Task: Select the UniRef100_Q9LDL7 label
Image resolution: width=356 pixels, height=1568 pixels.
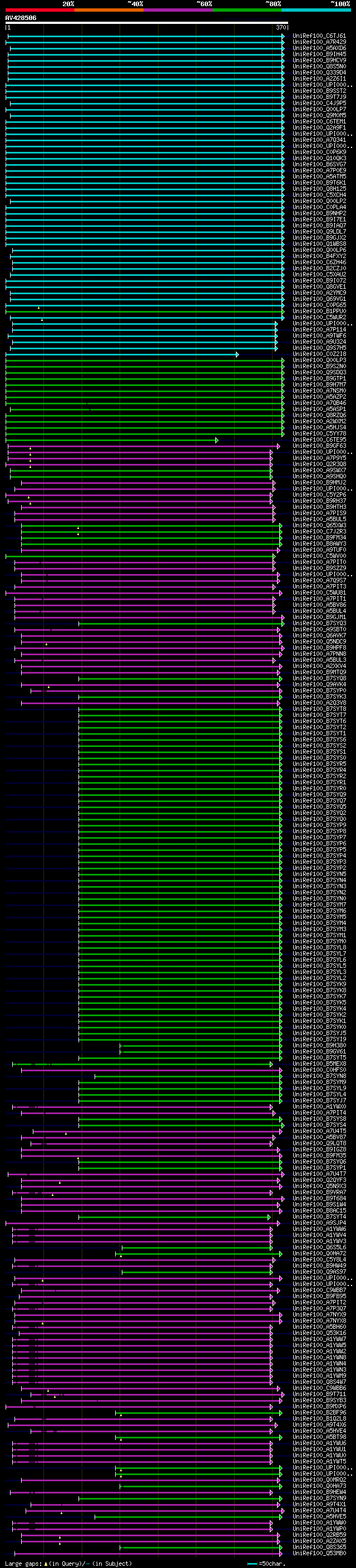Action: [319, 232]
